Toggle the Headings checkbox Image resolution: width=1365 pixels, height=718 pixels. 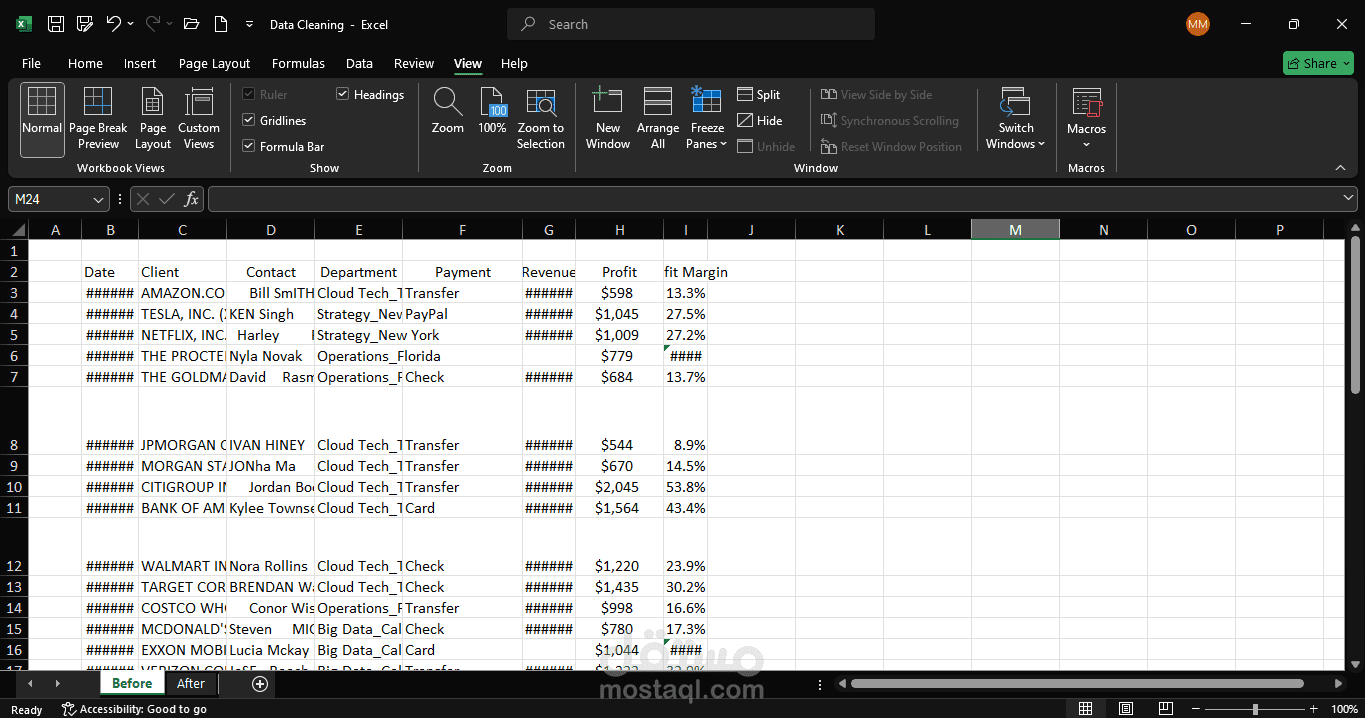click(x=343, y=94)
